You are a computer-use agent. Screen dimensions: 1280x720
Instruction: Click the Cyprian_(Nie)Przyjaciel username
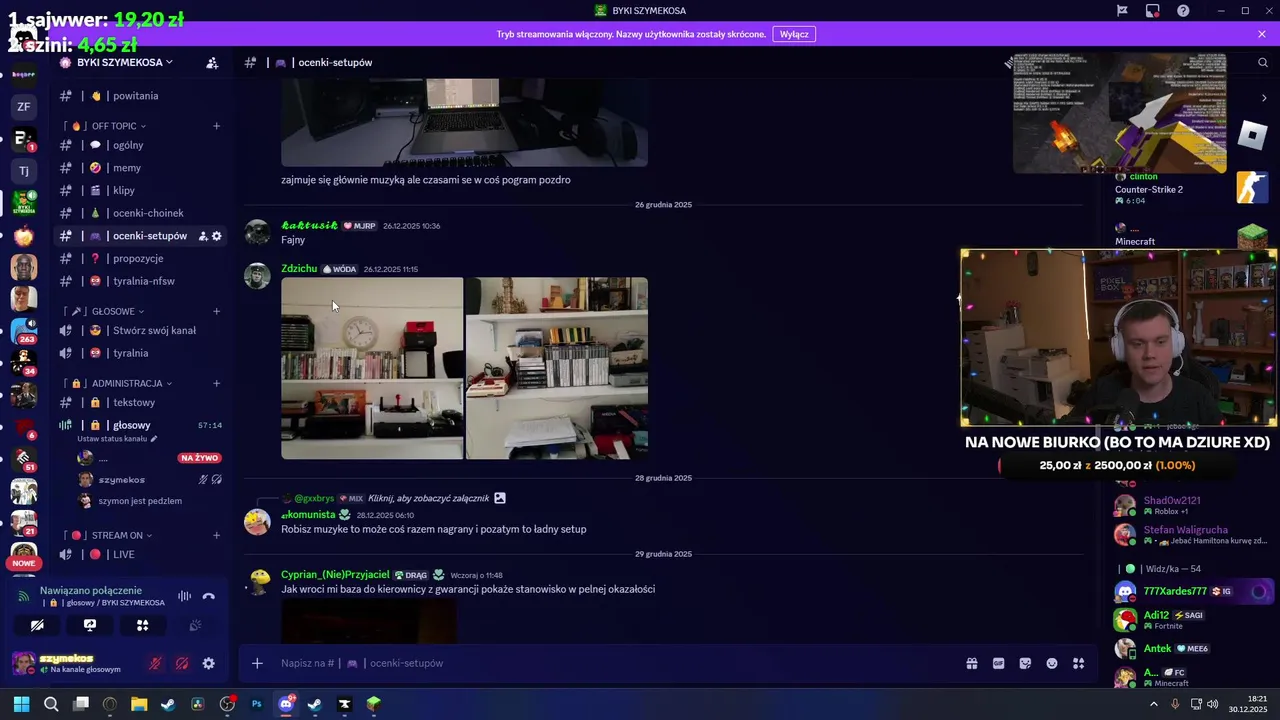[335, 575]
